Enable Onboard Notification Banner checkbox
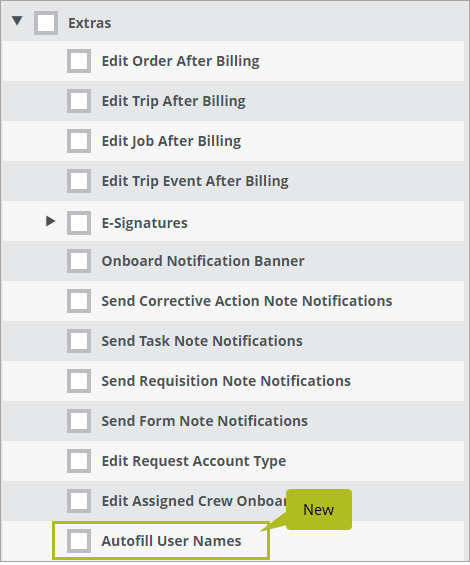Viewport: 470px width, 565px height. point(79,261)
